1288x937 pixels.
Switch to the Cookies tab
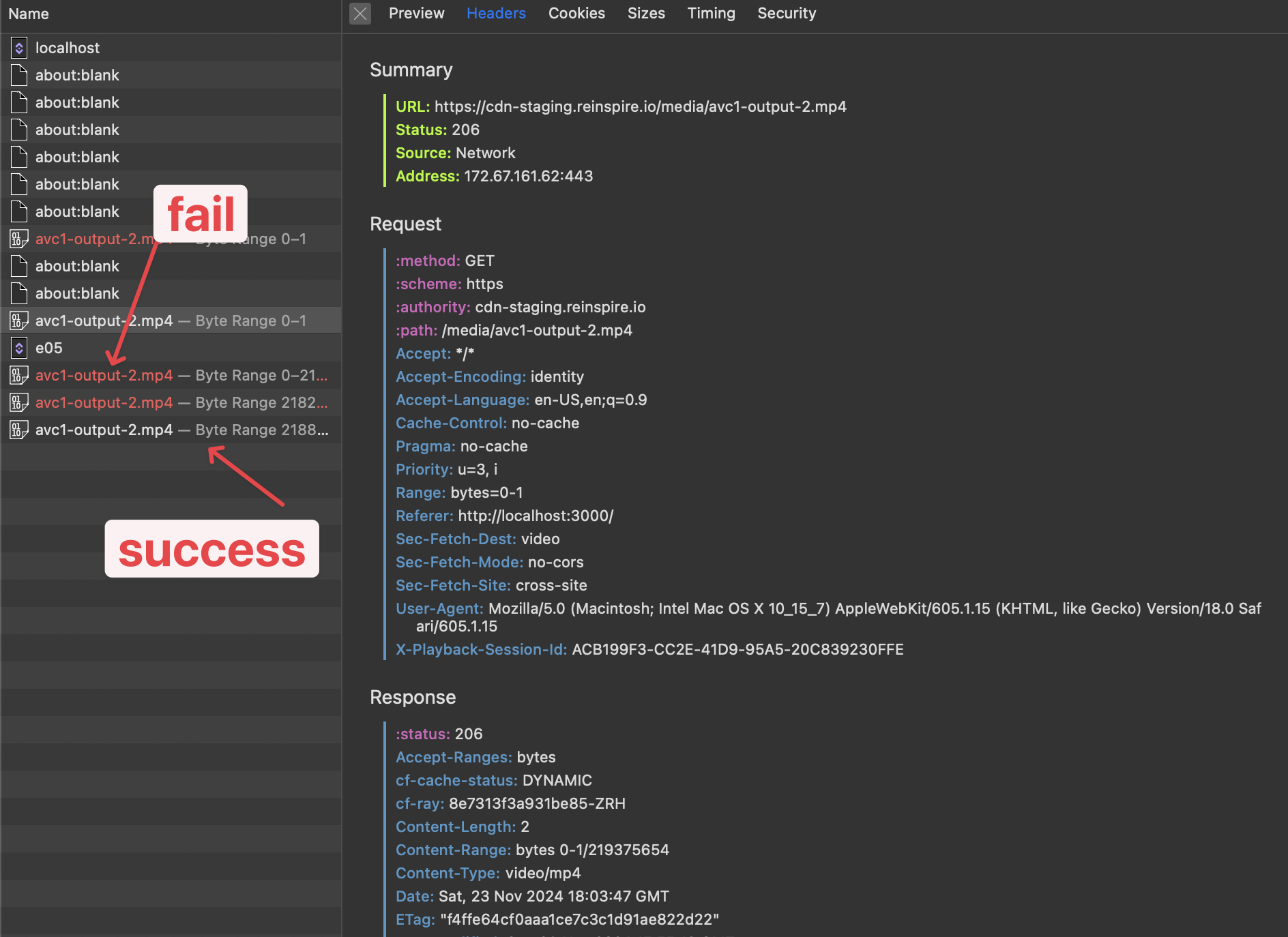pos(576,13)
